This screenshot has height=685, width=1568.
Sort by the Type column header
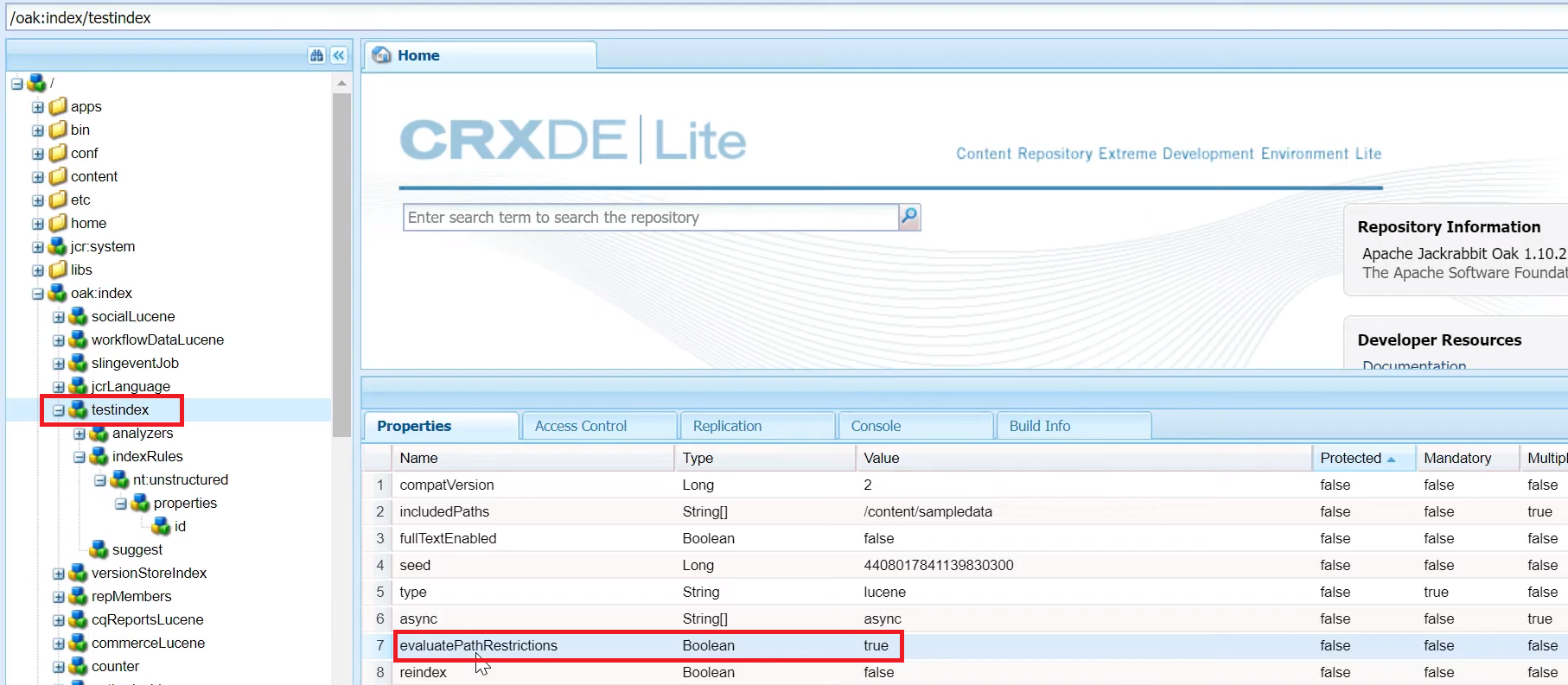coord(765,458)
